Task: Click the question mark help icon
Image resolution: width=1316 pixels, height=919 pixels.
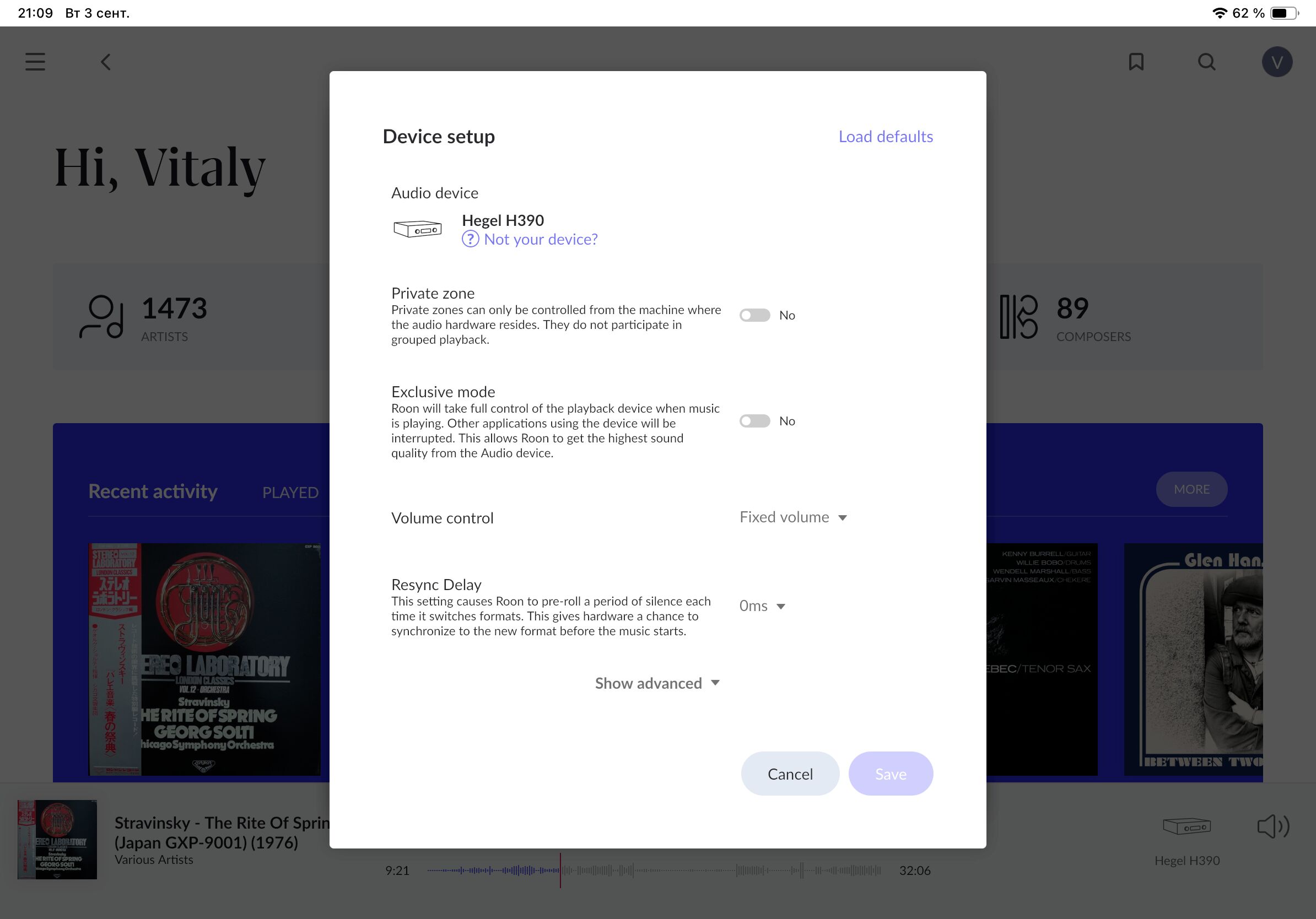Action: point(470,239)
